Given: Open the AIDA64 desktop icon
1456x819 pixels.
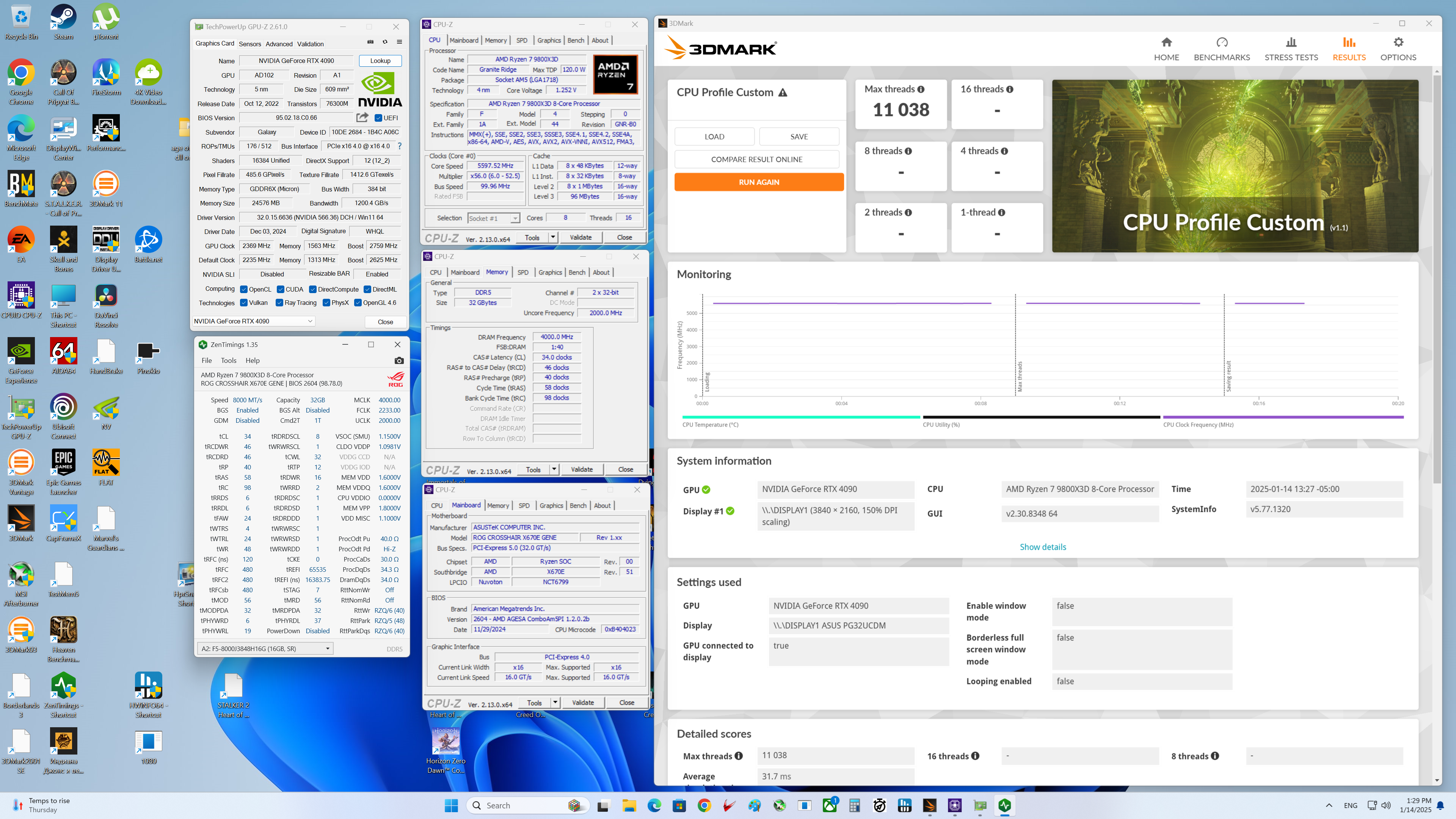Looking at the screenshot, I should coord(63,357).
